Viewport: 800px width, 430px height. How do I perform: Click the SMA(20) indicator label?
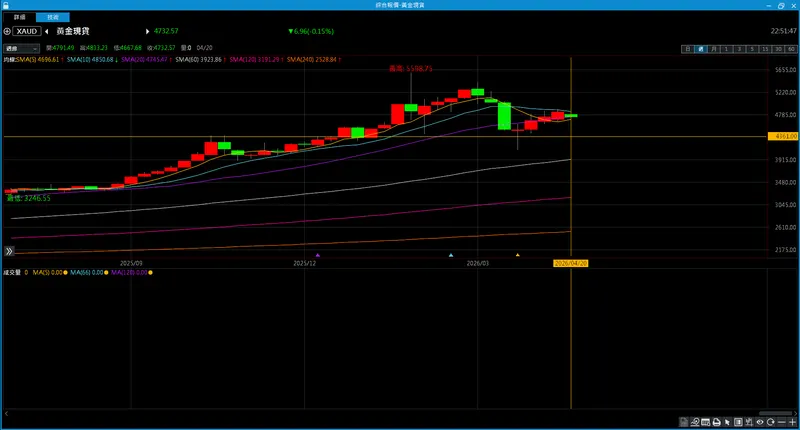click(146, 60)
